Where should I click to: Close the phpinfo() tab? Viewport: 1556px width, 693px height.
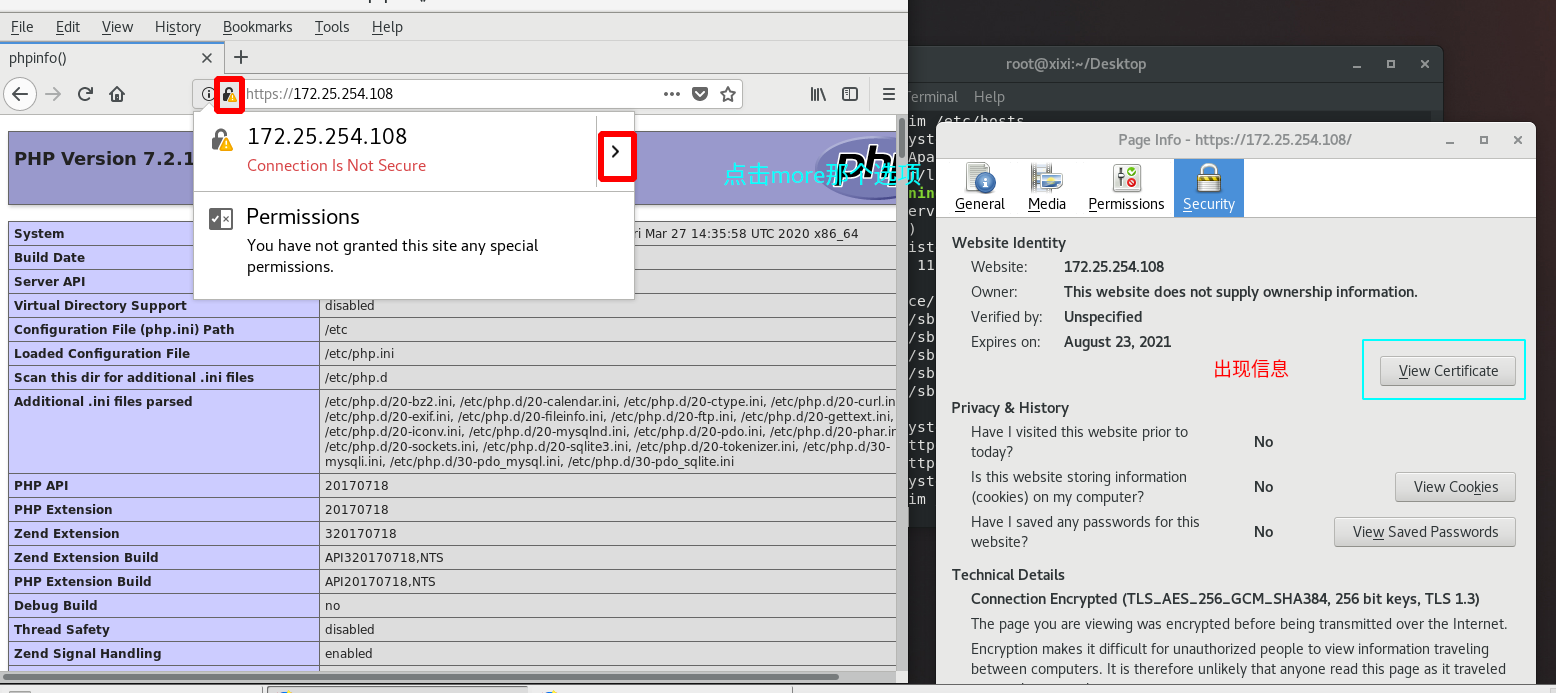click(207, 58)
